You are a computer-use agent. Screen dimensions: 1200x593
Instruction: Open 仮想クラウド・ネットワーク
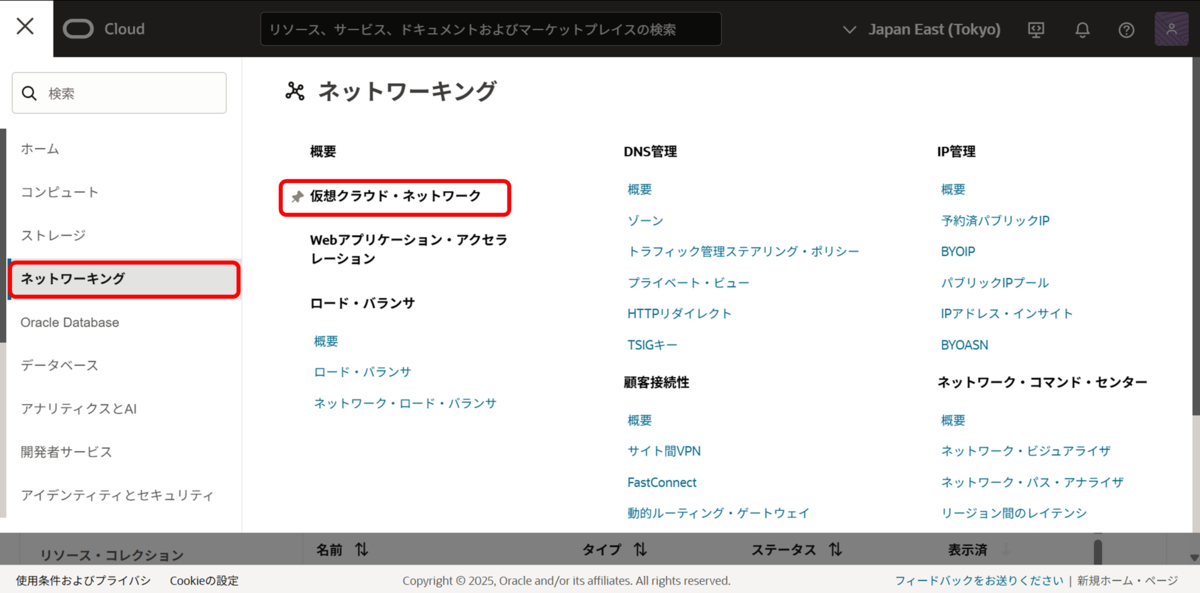coord(395,196)
